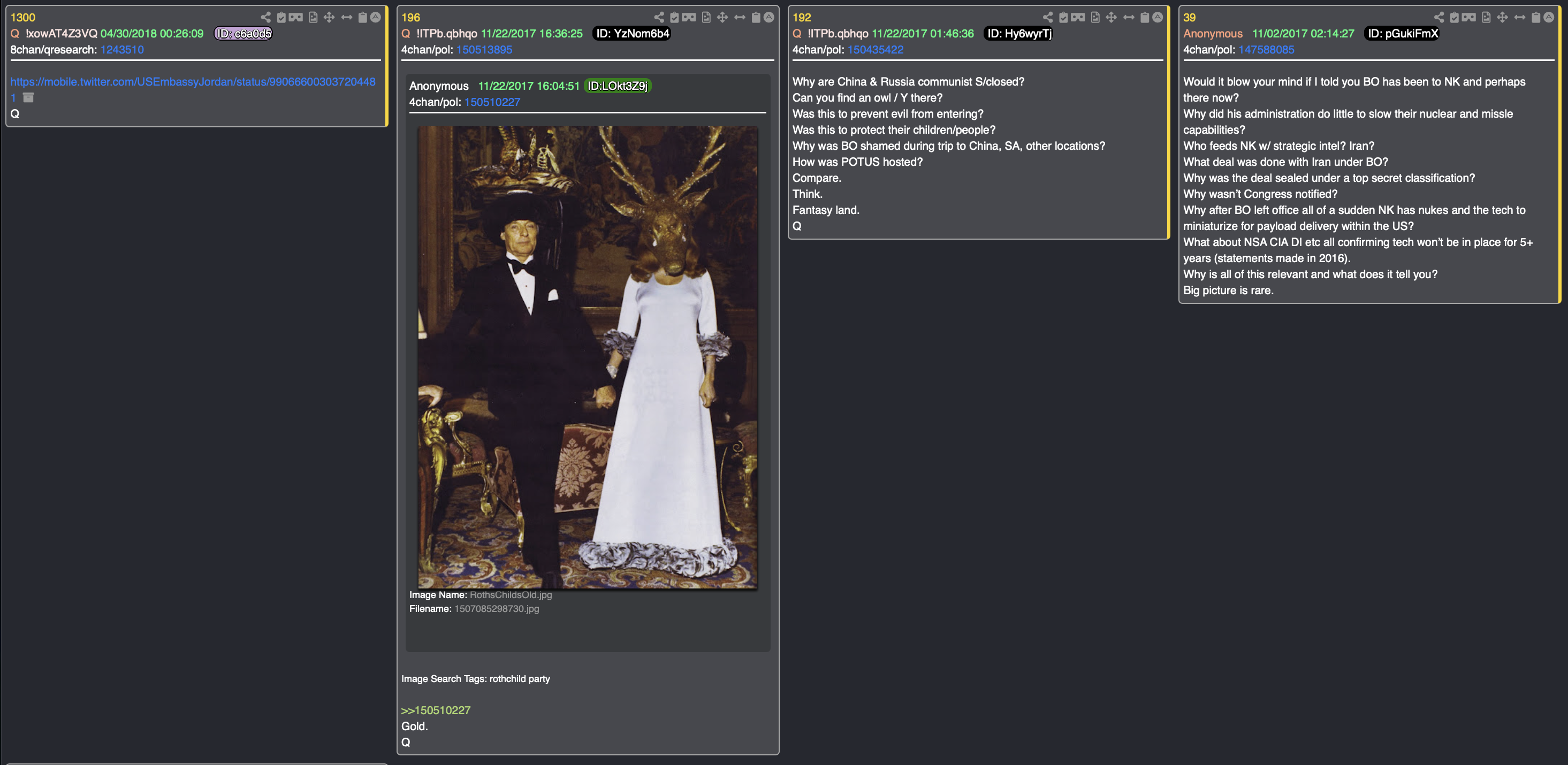Click the clipboard-check icon on post 196
This screenshot has width=1568, height=765.
coord(674,17)
